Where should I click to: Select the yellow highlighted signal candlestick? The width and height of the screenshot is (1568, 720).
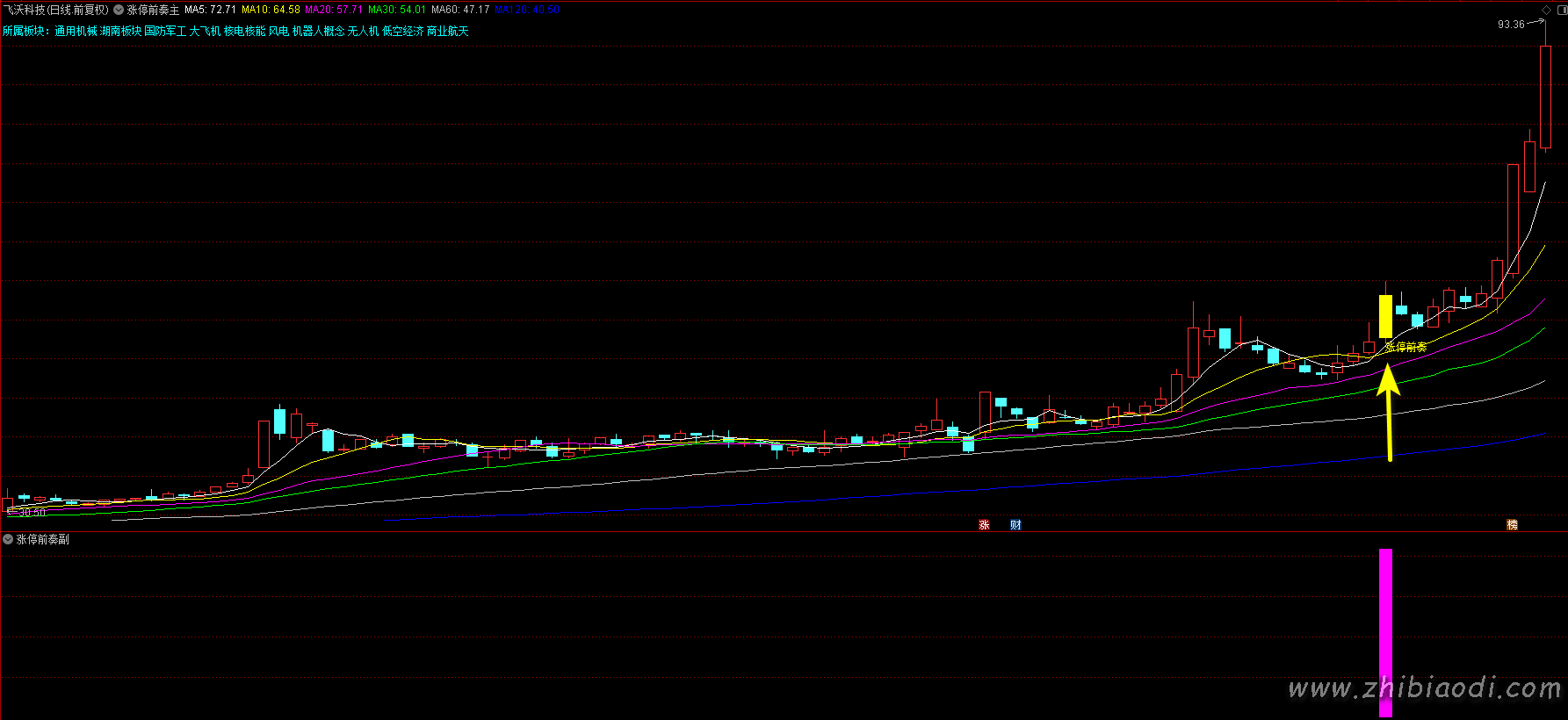click(1385, 316)
